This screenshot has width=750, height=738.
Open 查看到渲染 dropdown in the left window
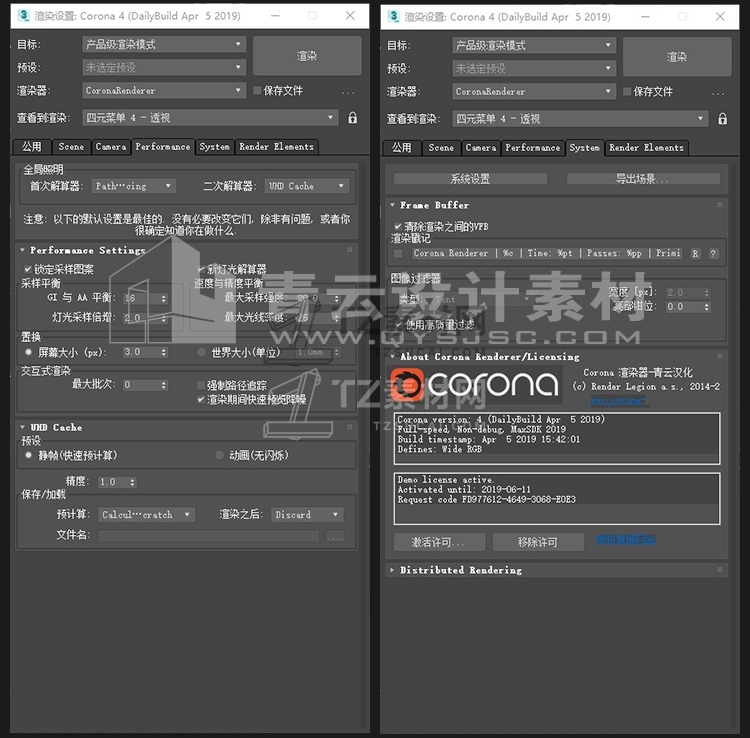[210, 118]
